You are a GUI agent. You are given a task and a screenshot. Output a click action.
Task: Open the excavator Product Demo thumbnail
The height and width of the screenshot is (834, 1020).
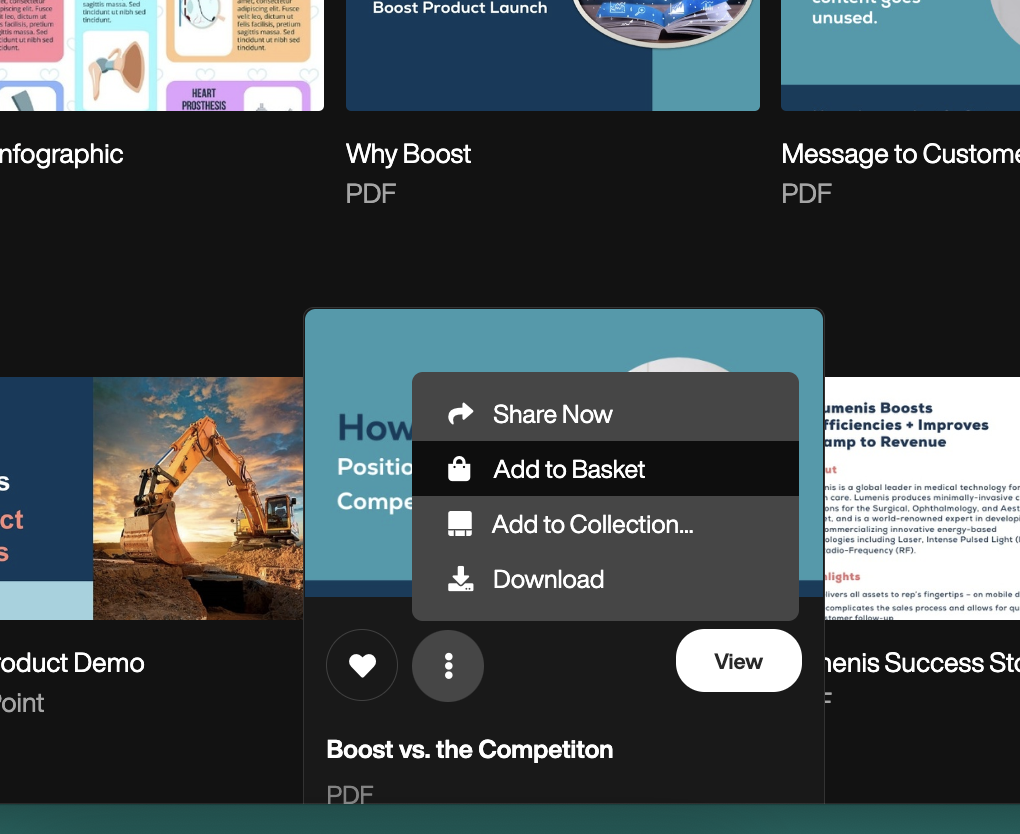pyautogui.click(x=150, y=498)
